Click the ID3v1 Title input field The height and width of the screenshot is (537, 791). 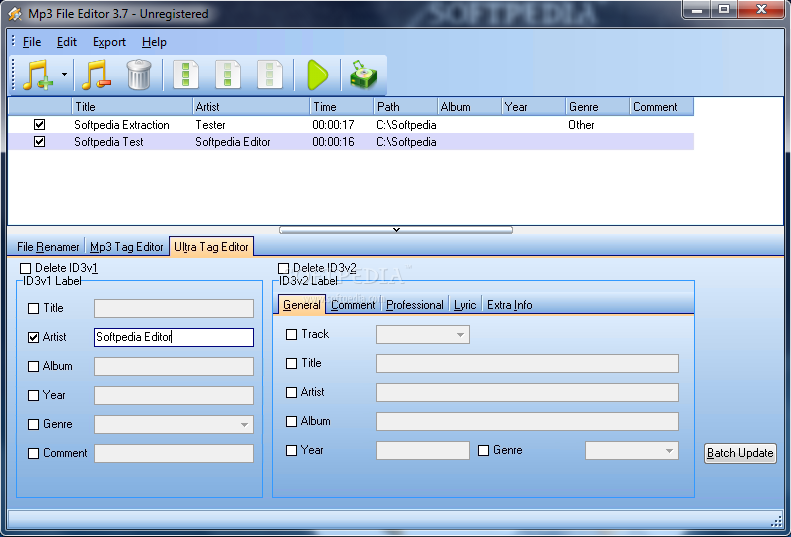tap(174, 308)
